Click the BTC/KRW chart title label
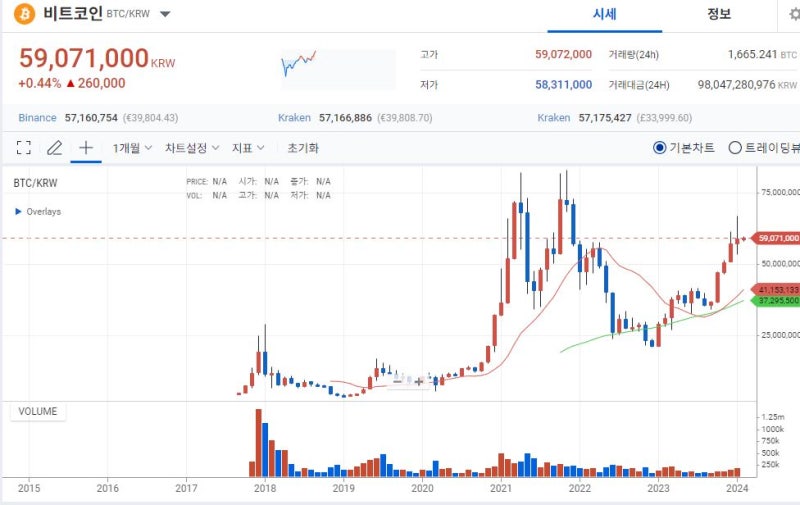This screenshot has height=505, width=800. pos(35,183)
